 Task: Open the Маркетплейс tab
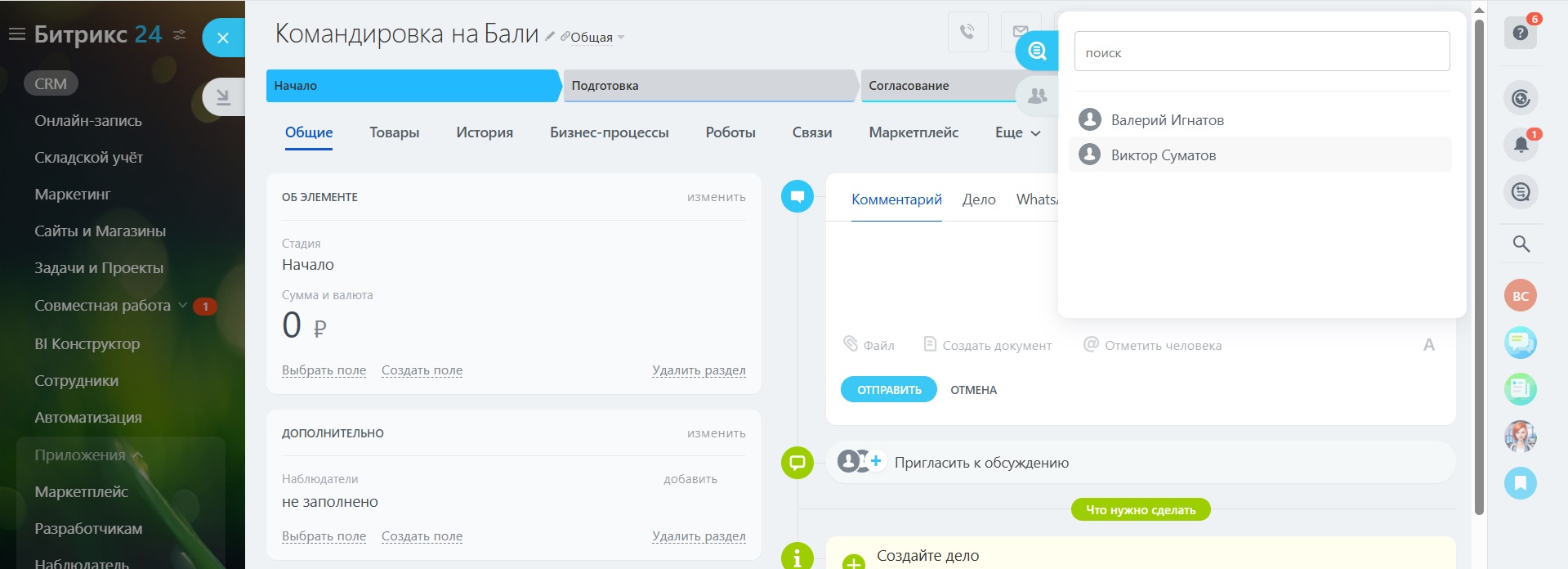point(914,132)
